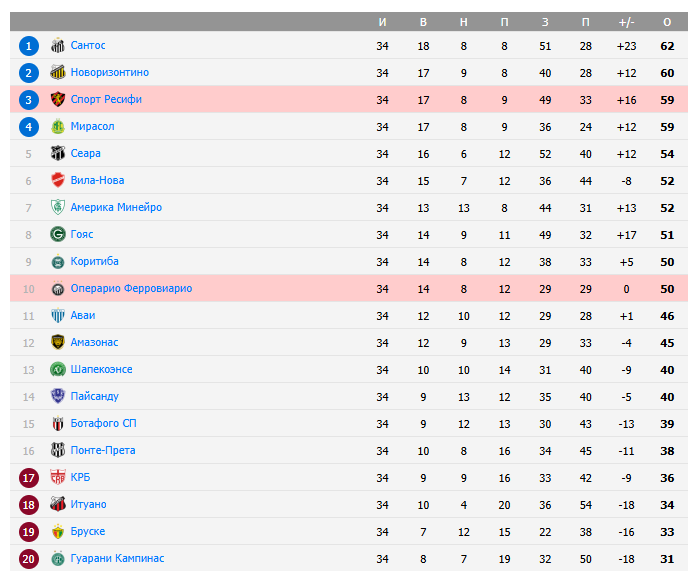Open the Ботафого СП team link
Screen dimensions: 695x580
(104, 424)
